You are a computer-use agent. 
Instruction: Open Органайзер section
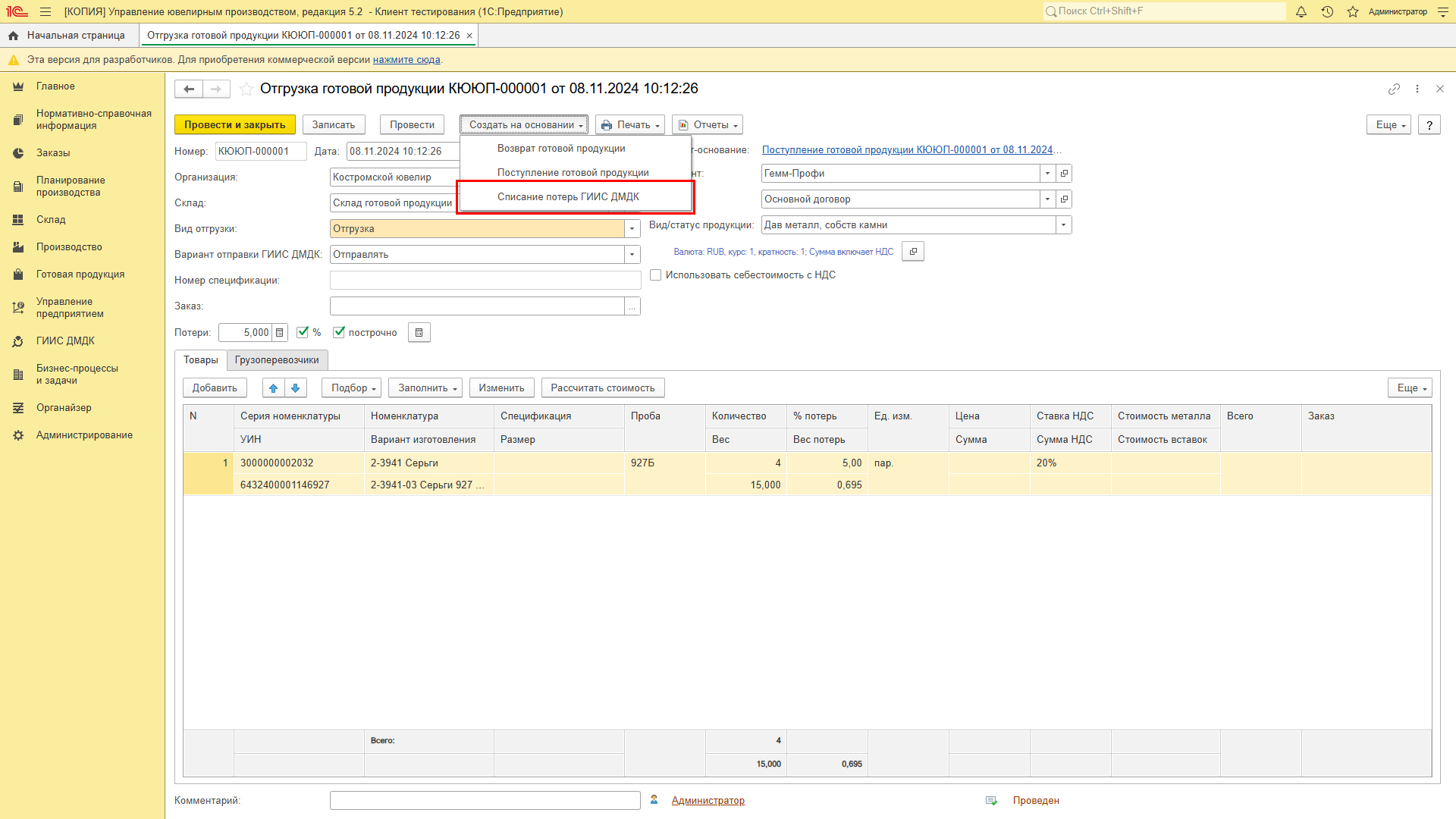pyautogui.click(x=64, y=408)
